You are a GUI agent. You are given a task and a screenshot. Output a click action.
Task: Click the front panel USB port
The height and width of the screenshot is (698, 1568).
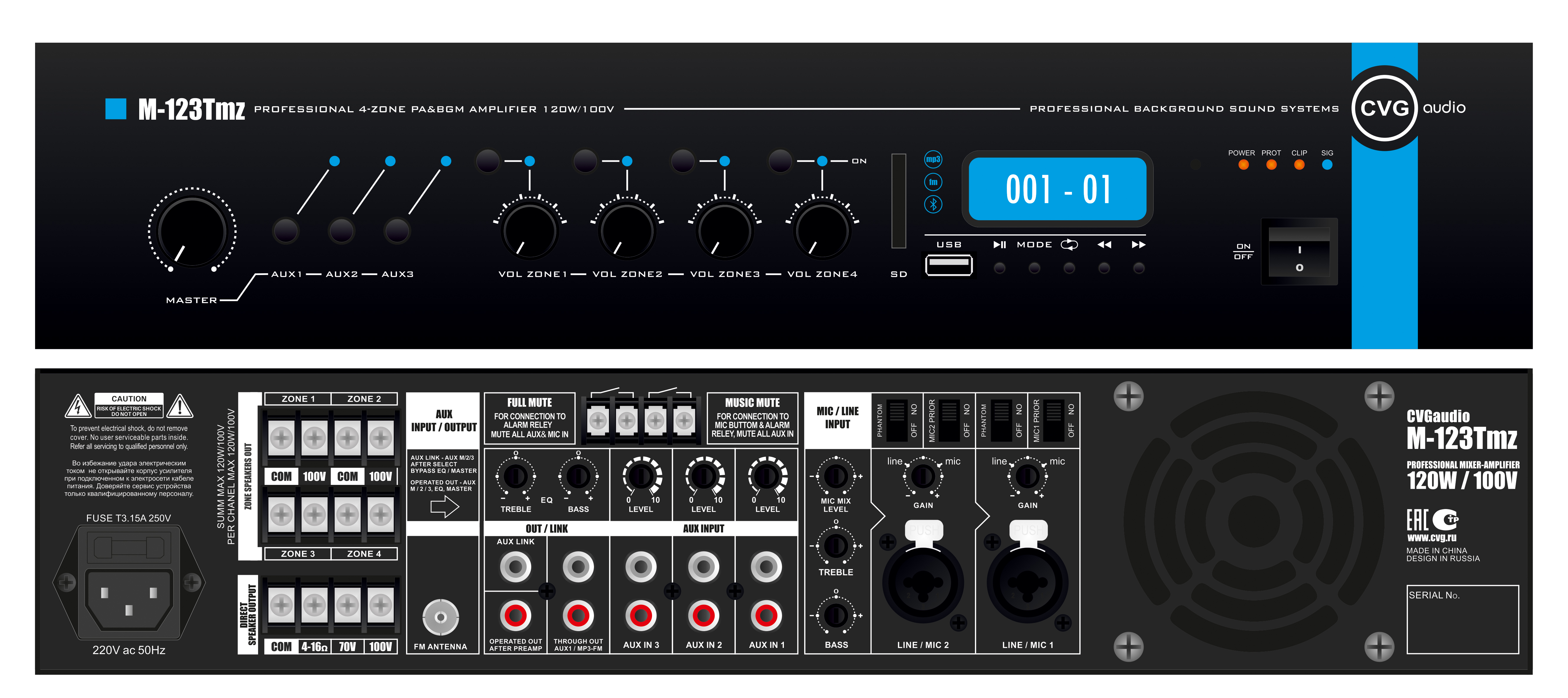tap(948, 265)
